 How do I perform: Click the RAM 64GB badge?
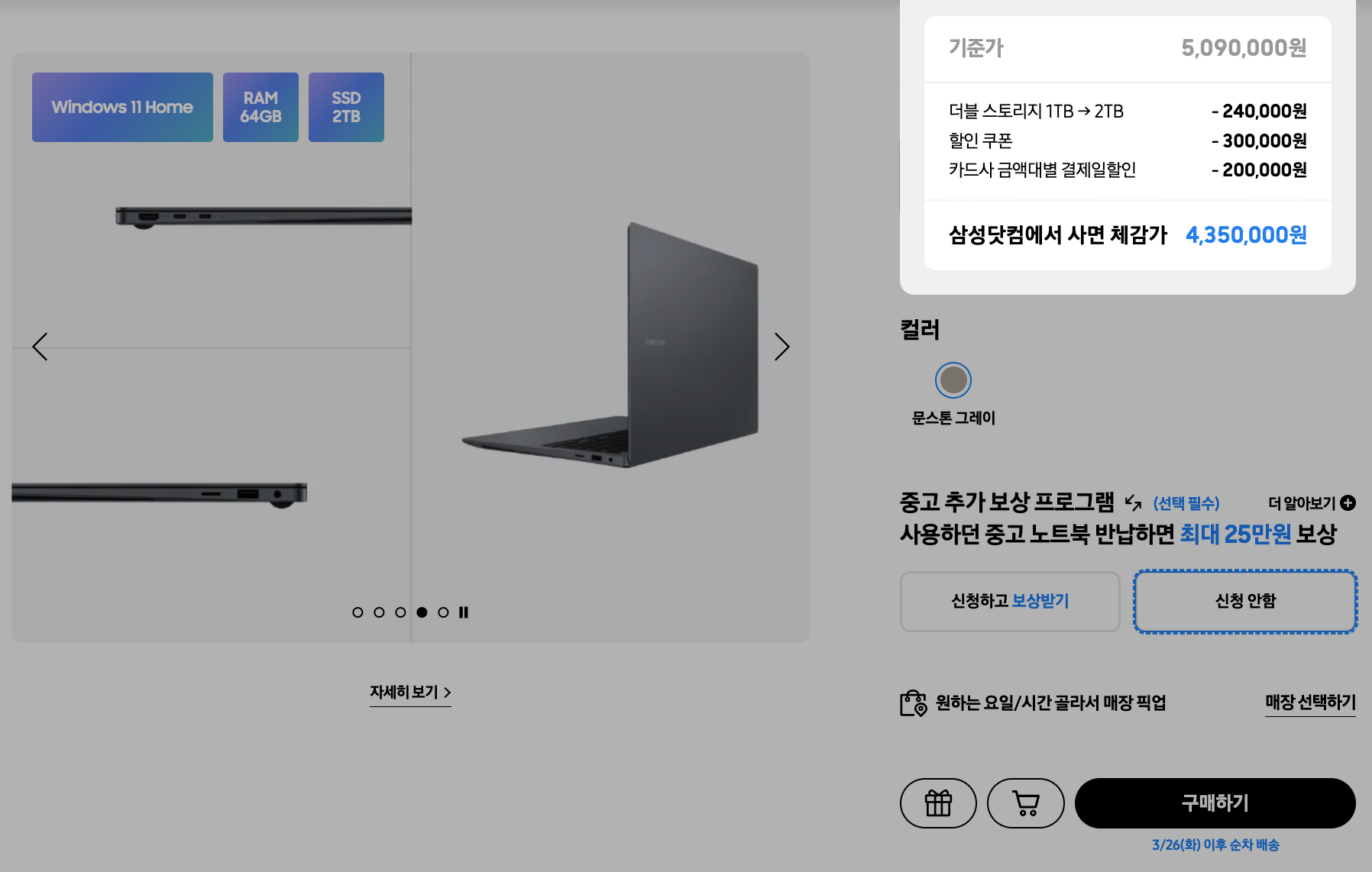pyautogui.click(x=260, y=107)
